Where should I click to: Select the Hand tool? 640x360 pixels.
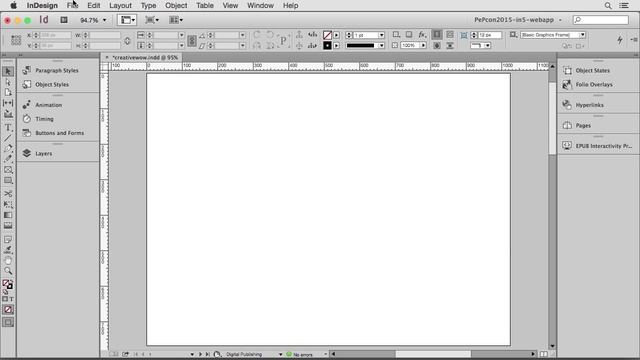(8, 260)
